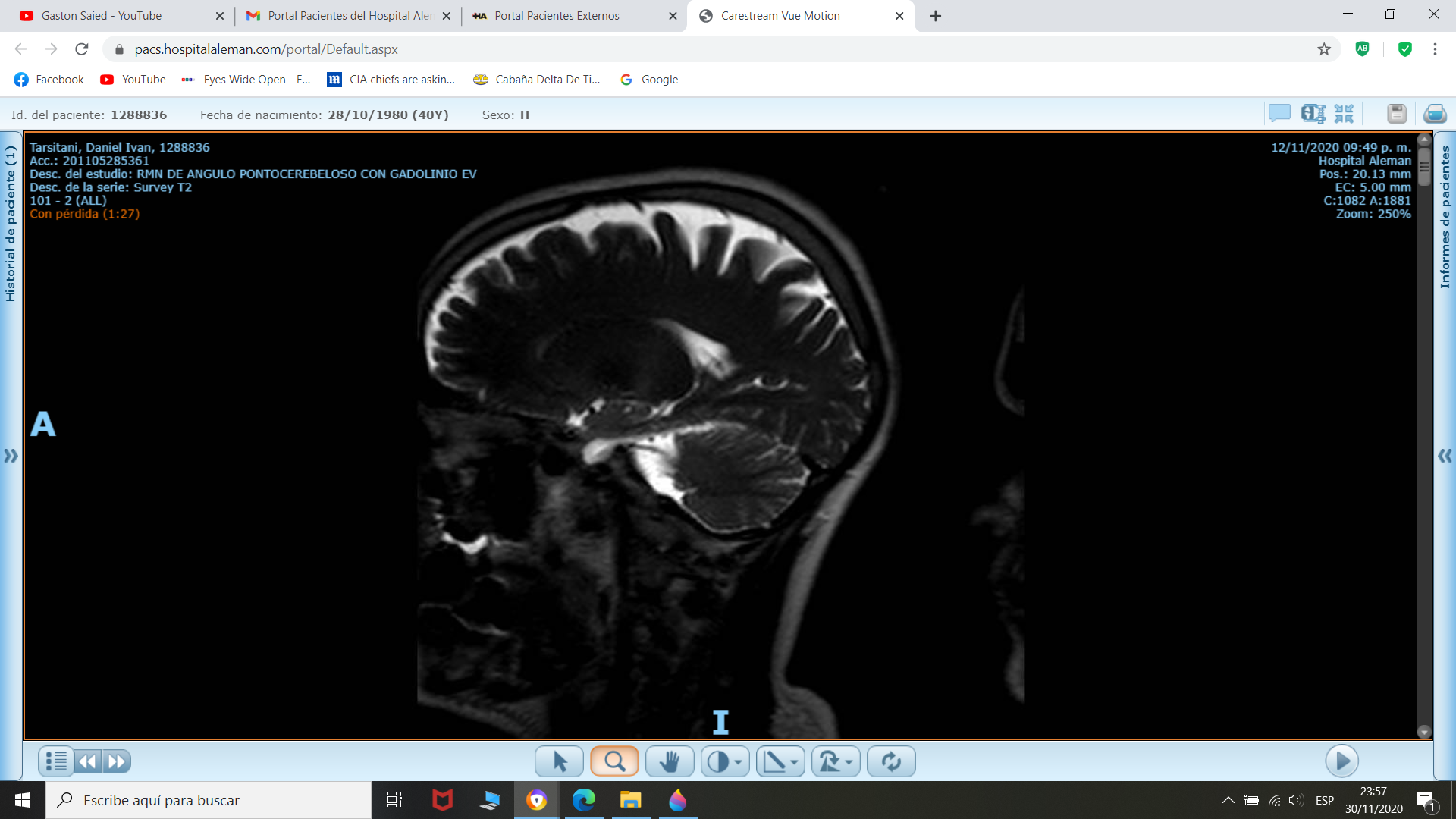1456x819 pixels.
Task: Click the patient ID 1288836 value
Action: (x=139, y=115)
